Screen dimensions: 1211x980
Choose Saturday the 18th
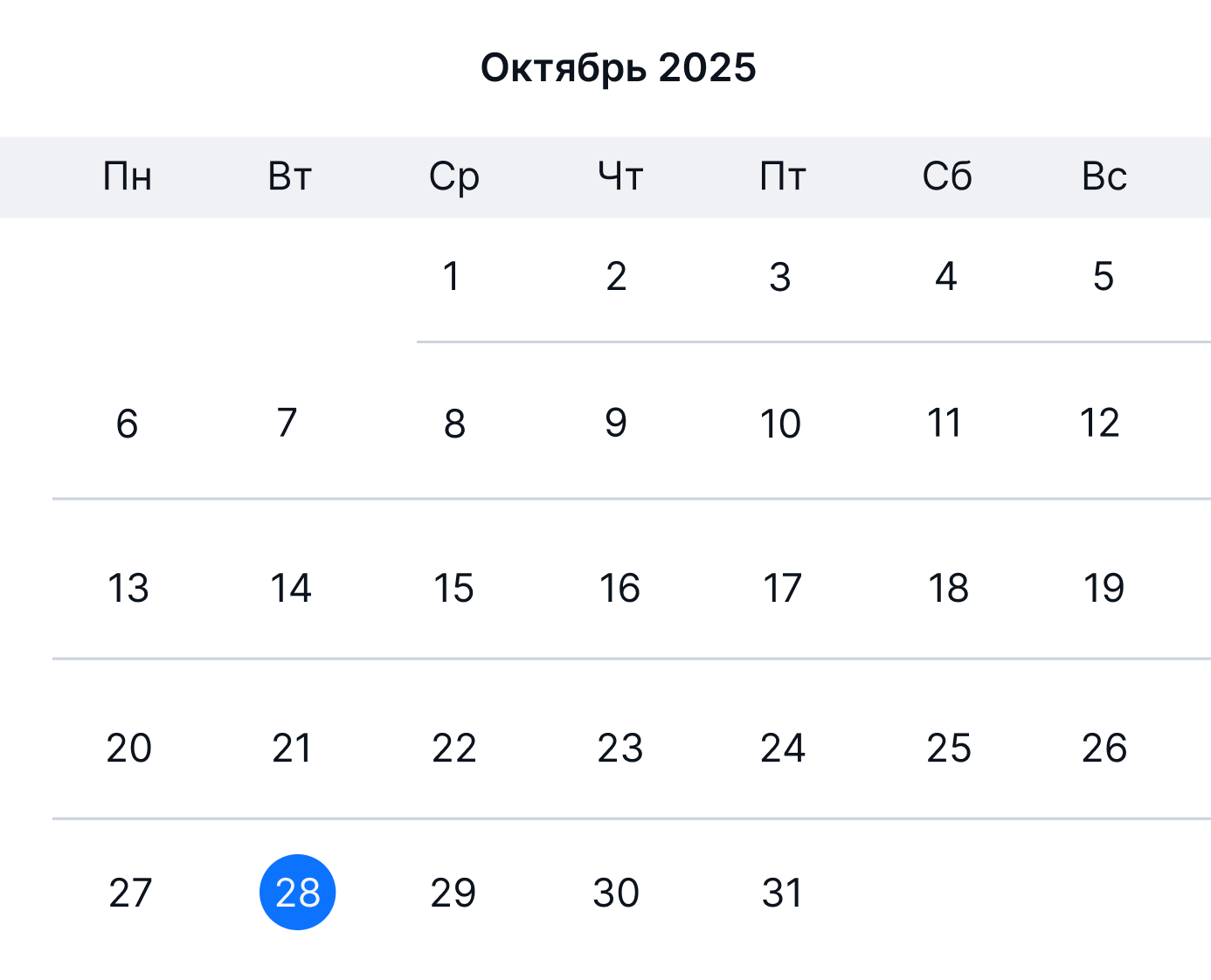coord(948,589)
